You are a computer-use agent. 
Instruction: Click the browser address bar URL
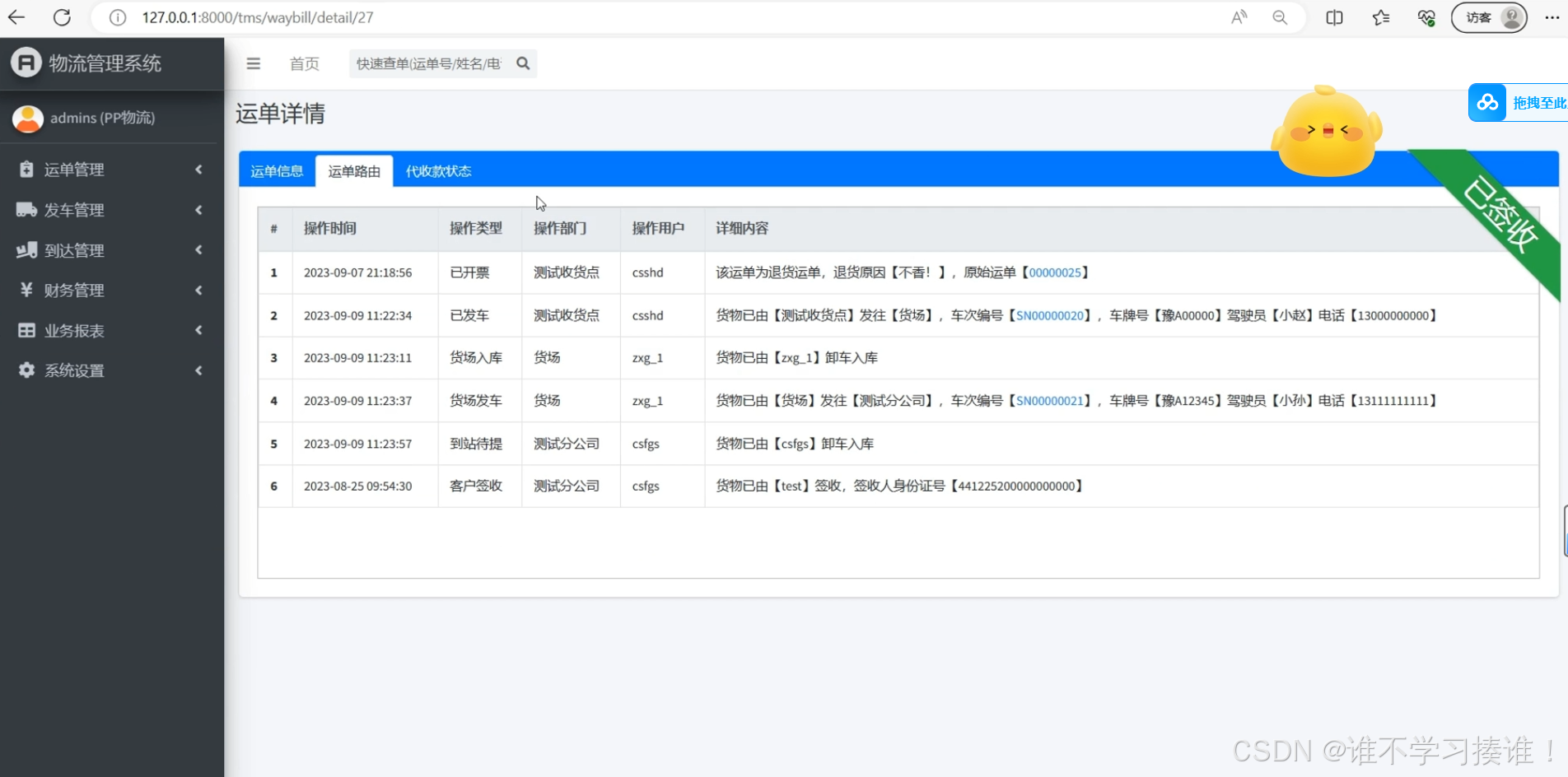pos(258,17)
